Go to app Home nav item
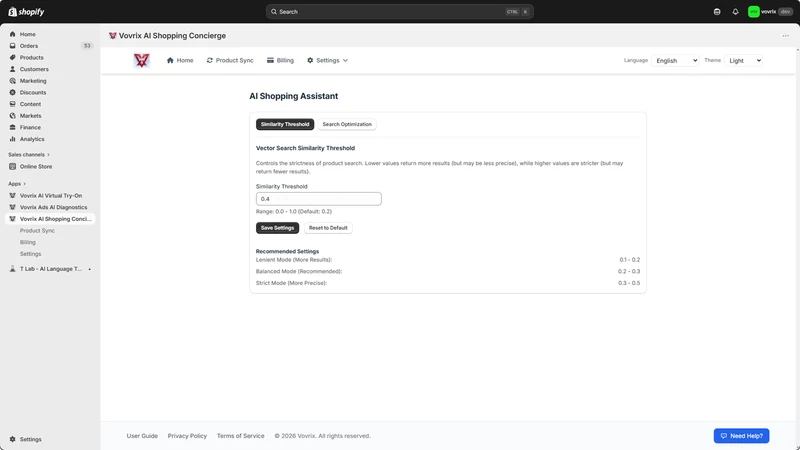The image size is (800, 450). coord(180,60)
